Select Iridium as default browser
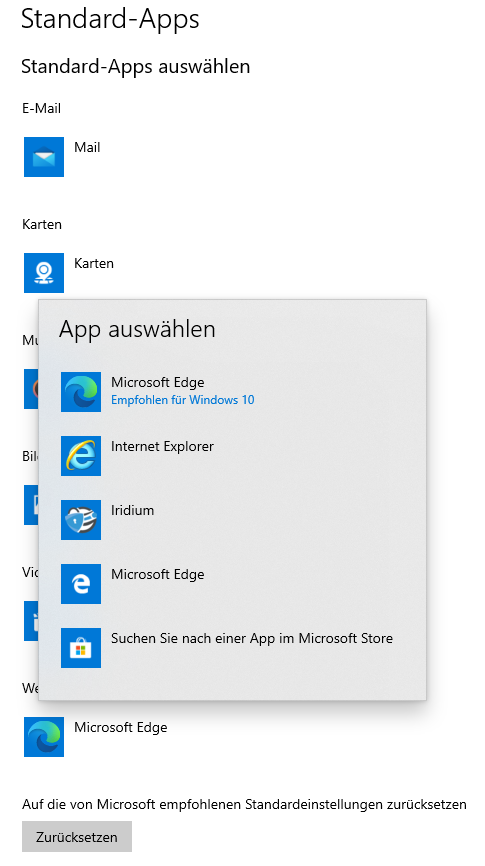This screenshot has width=485, height=866. [133, 510]
